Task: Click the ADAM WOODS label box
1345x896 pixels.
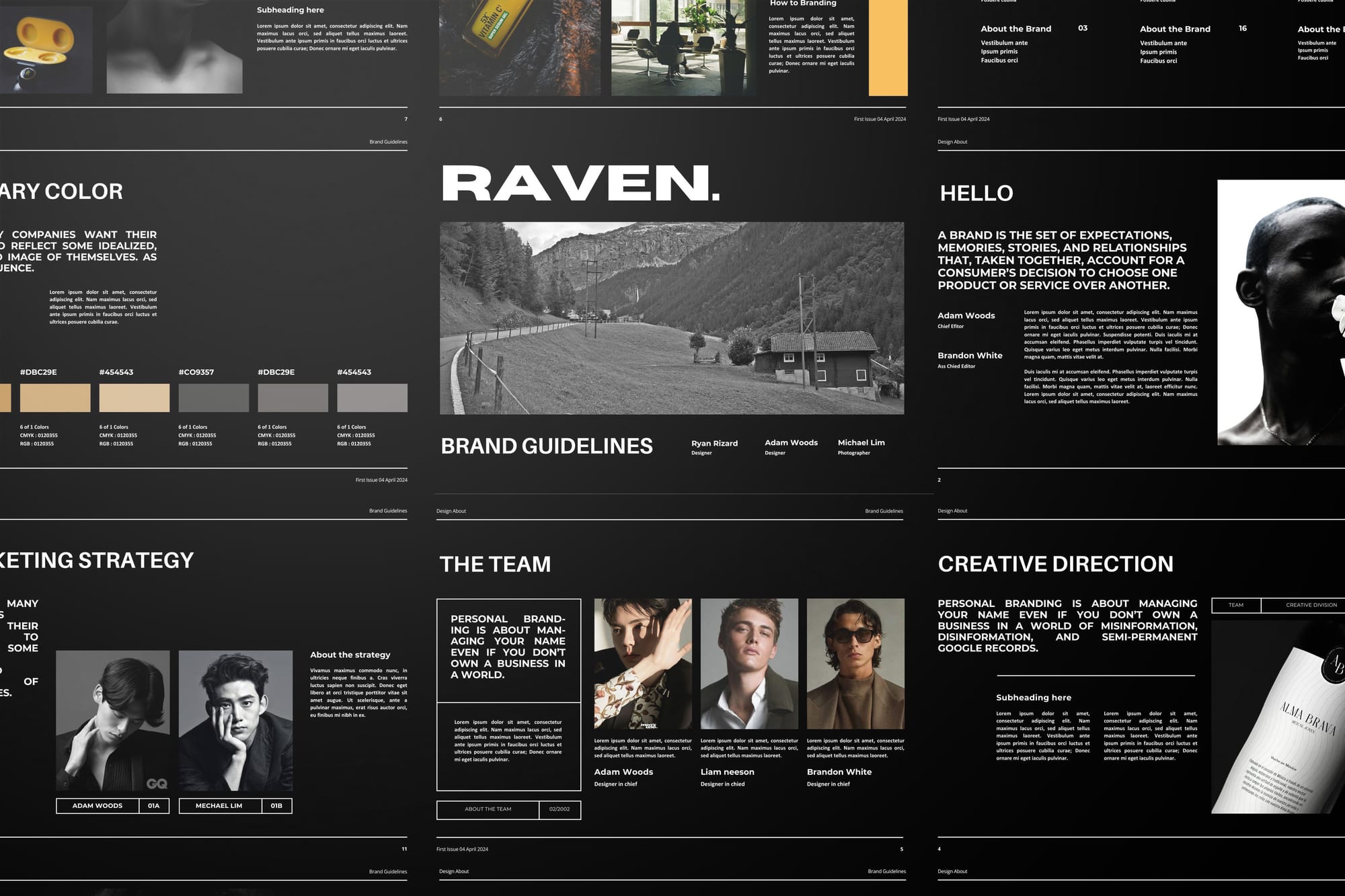Action: pyautogui.click(x=98, y=805)
